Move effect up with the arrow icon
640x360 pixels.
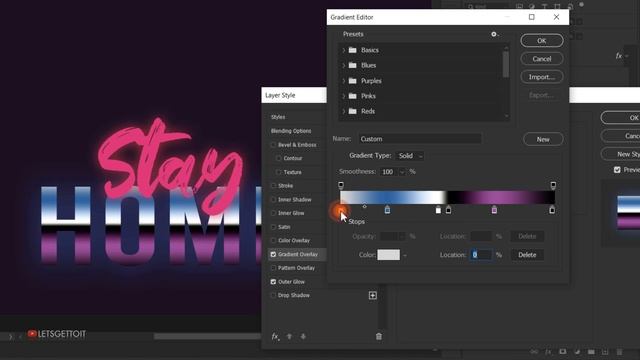point(289,336)
